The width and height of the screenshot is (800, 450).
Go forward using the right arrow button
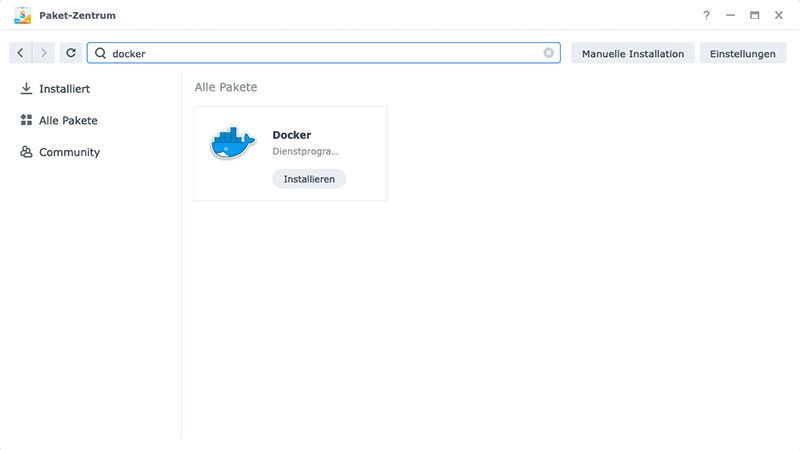click(x=45, y=53)
